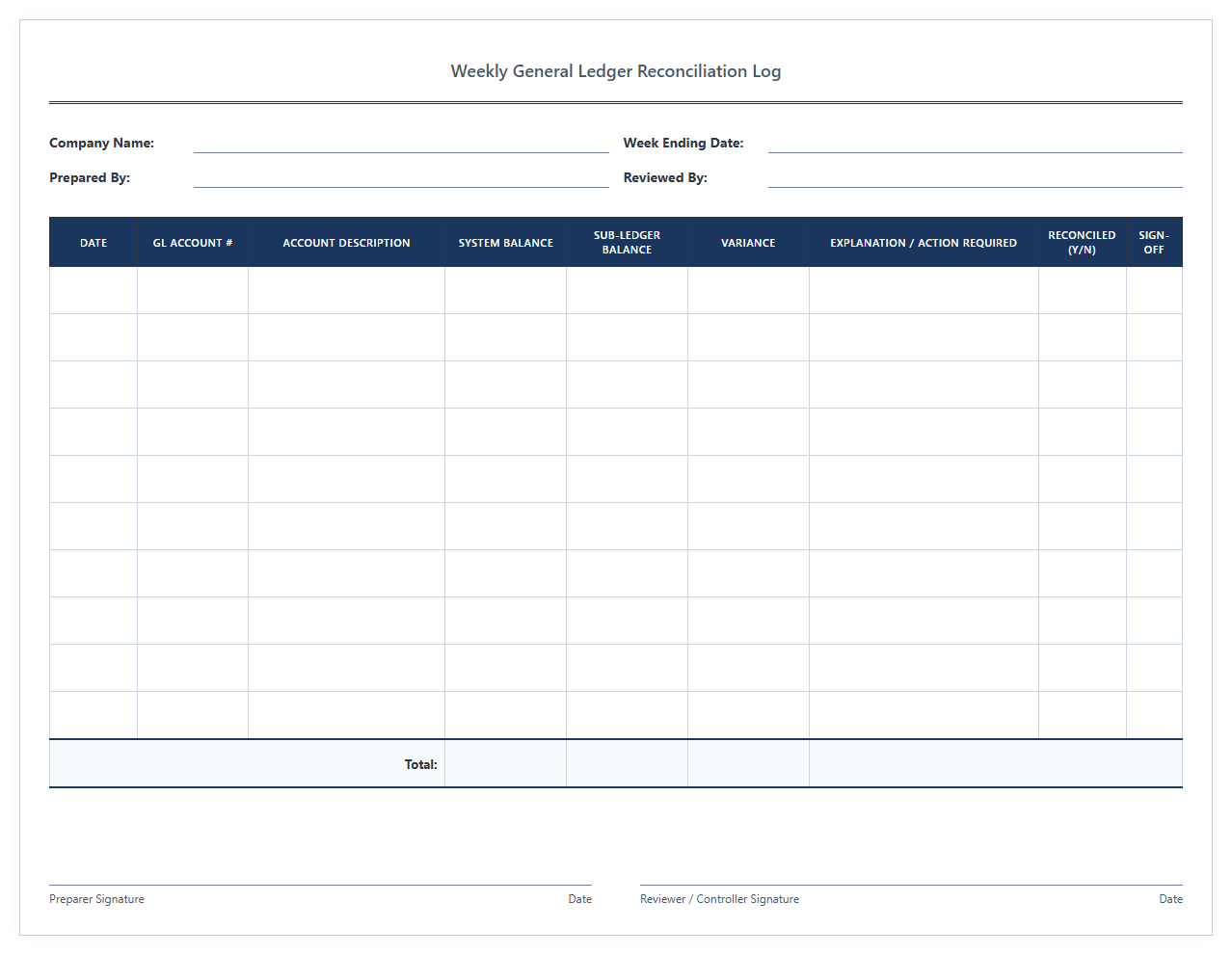Click the Total cell under System Balance

(505, 764)
